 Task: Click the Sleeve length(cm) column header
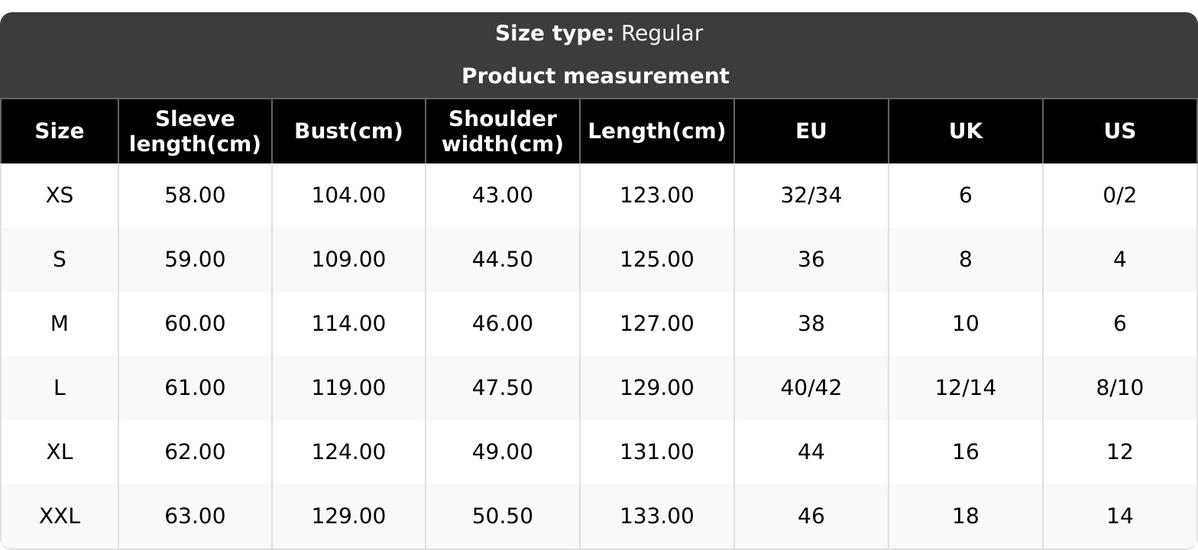pos(195,131)
